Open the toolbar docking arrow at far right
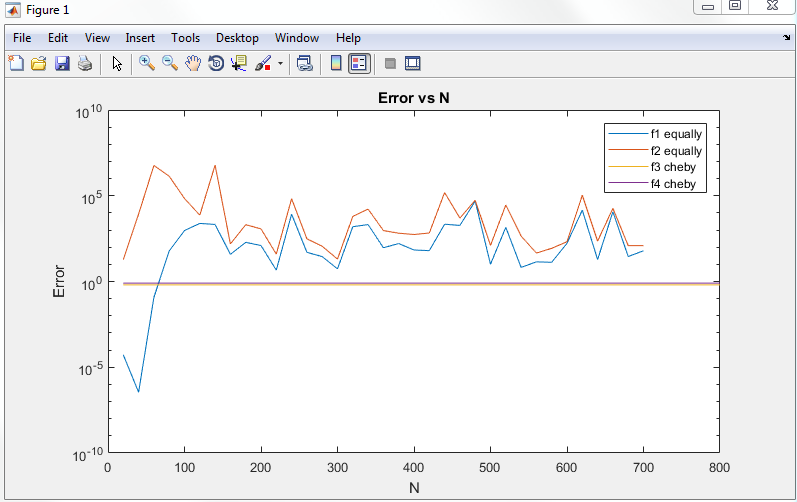This screenshot has height=502, width=797. [x=786, y=38]
